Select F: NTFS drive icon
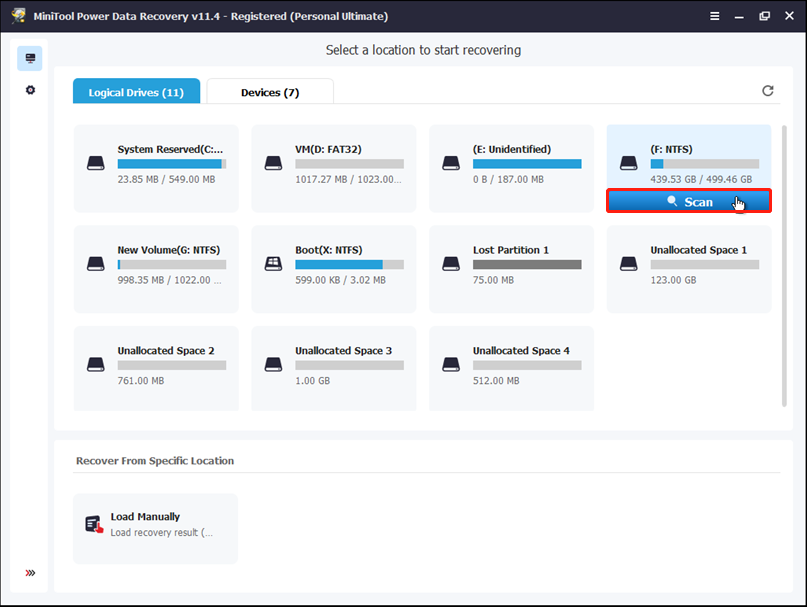This screenshot has height=607, width=807. [x=628, y=163]
